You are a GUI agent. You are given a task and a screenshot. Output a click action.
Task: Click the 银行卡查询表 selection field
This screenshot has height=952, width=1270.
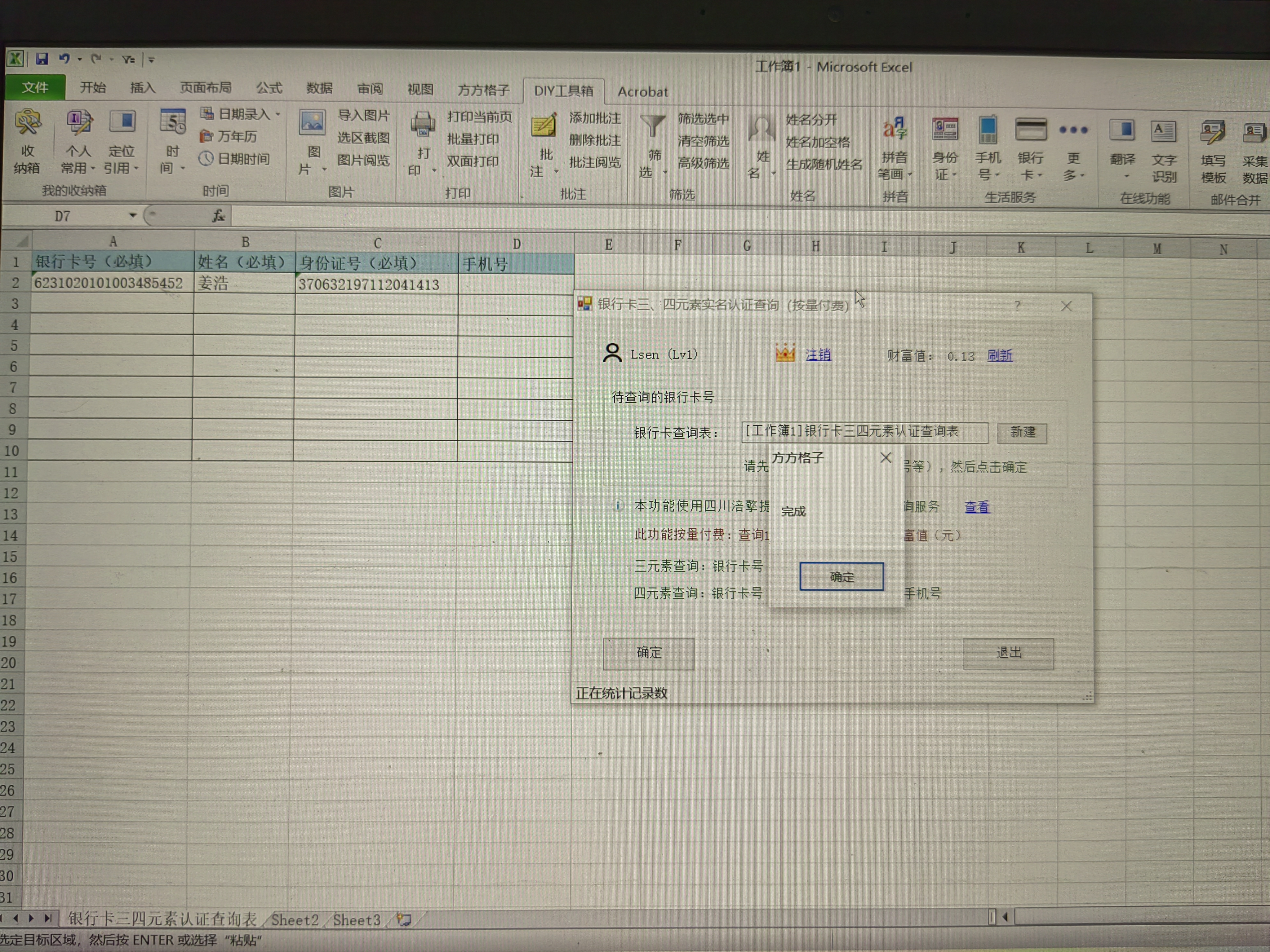pos(865,432)
